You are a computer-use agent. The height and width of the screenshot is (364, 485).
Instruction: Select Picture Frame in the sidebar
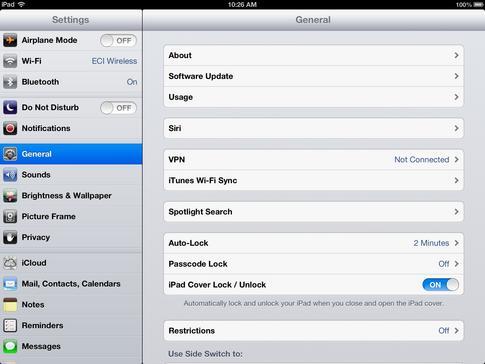click(71, 217)
